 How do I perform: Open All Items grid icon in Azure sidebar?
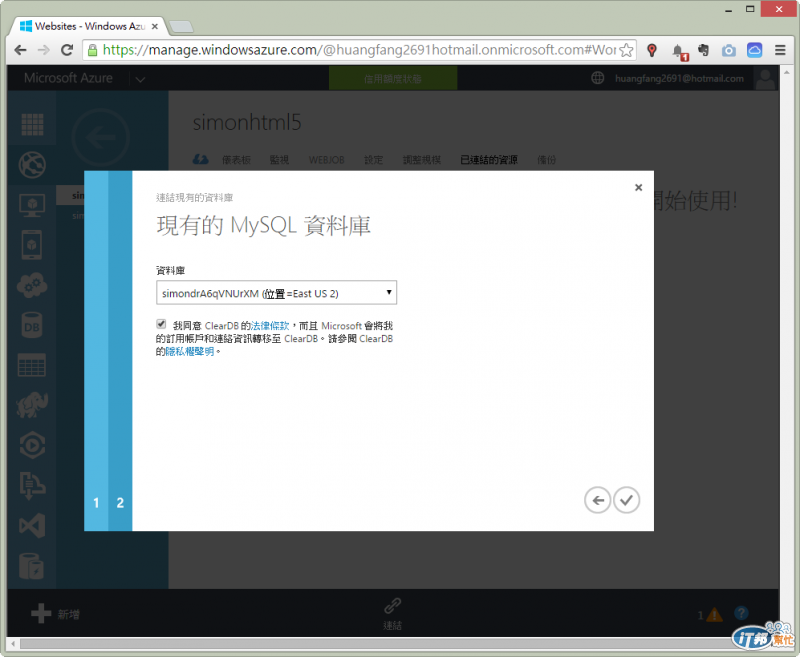[32, 124]
